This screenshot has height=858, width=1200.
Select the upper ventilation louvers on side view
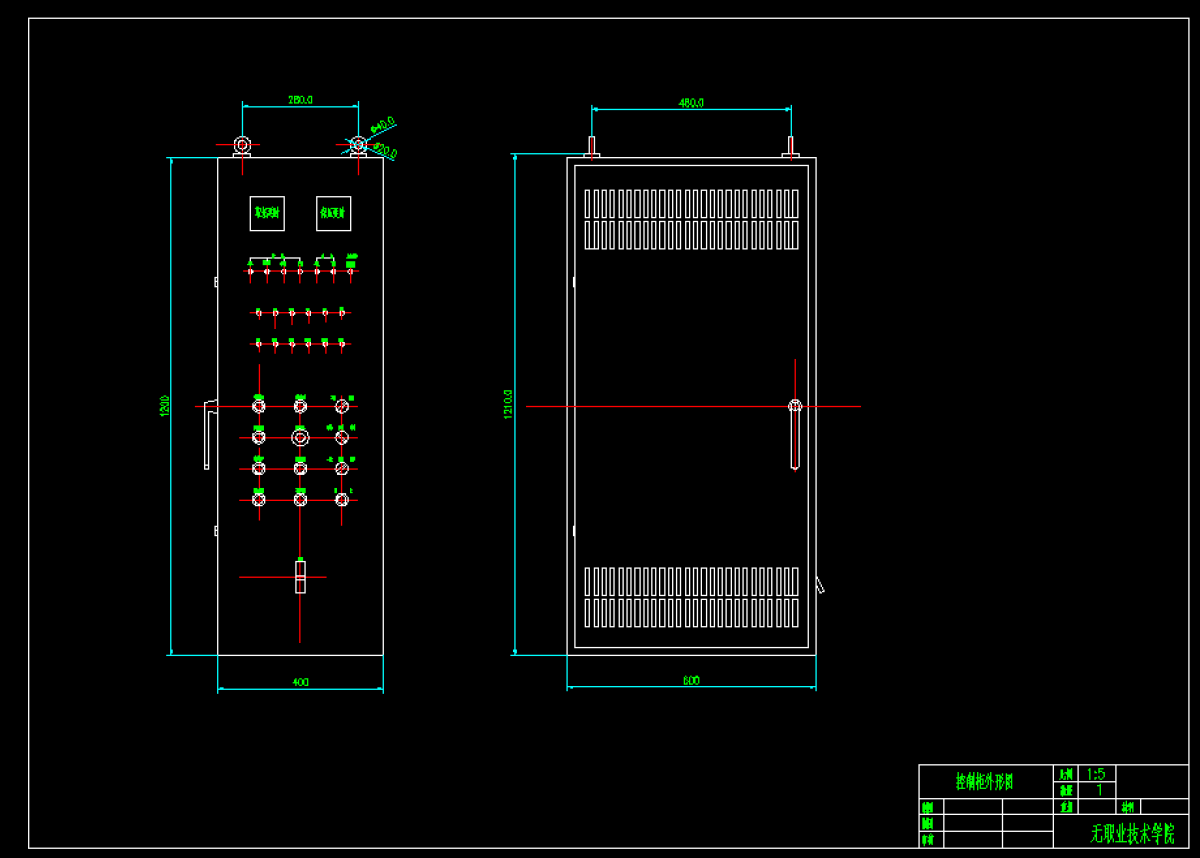(x=691, y=219)
